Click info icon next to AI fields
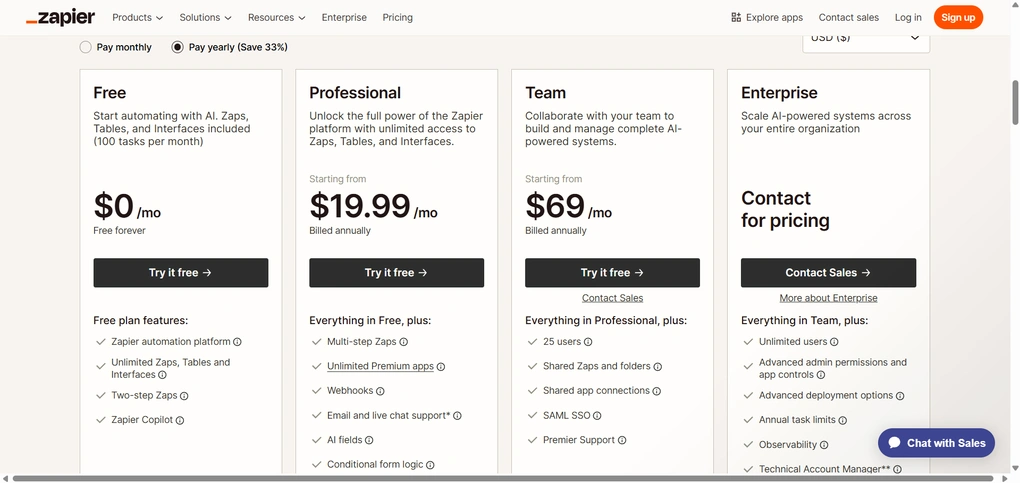 [x=369, y=440]
